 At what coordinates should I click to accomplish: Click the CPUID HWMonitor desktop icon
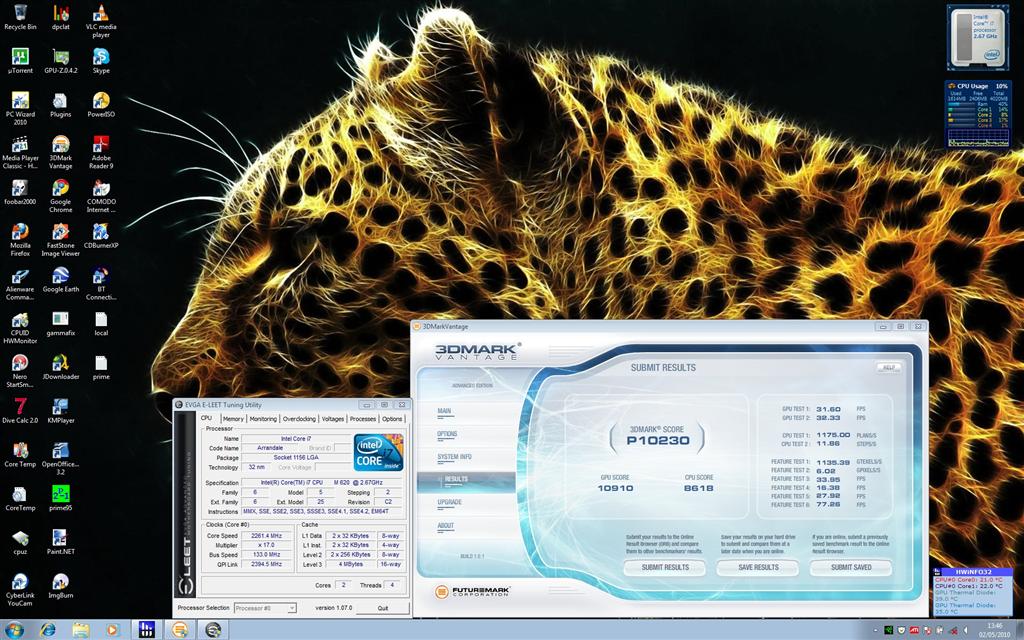click(20, 327)
